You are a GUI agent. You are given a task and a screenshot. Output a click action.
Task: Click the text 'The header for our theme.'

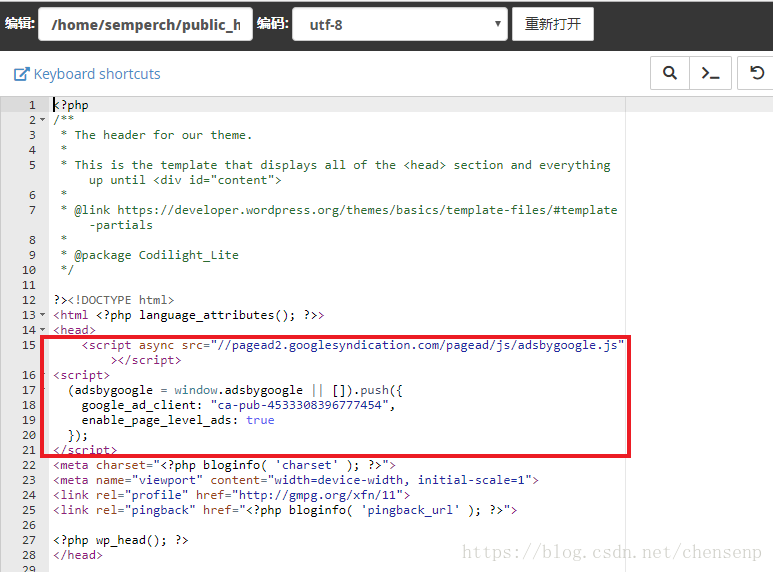point(163,135)
